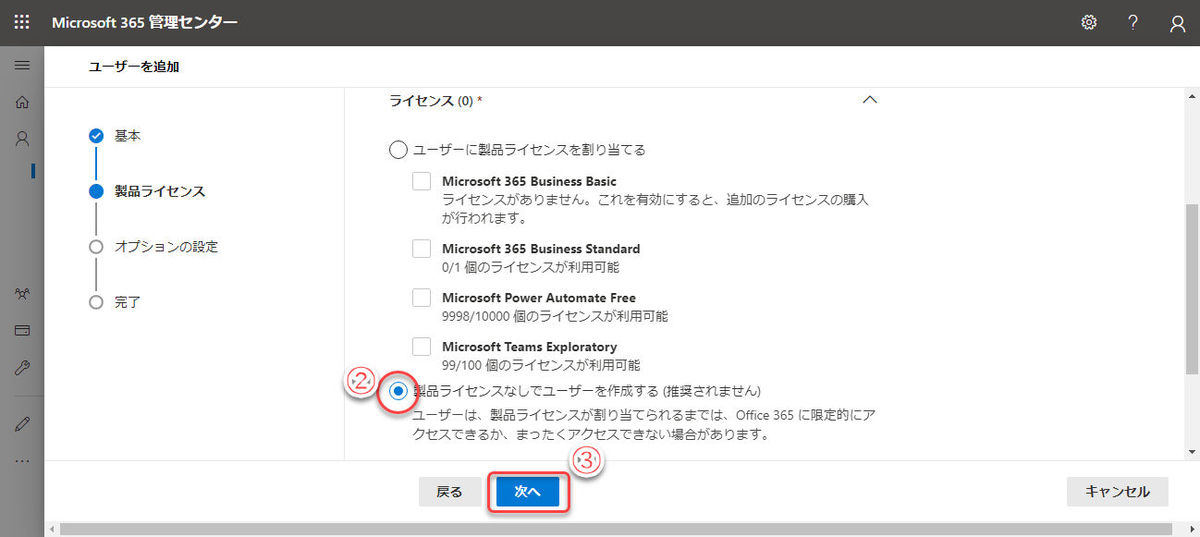Jump to the 完了 step

click(128, 301)
